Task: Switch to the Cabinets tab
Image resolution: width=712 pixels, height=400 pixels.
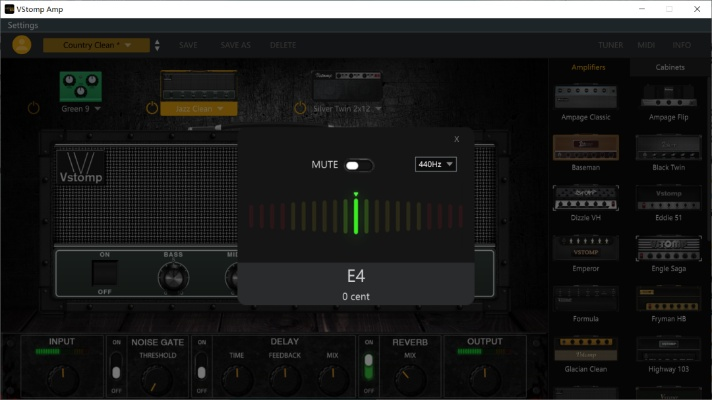Action: point(670,67)
